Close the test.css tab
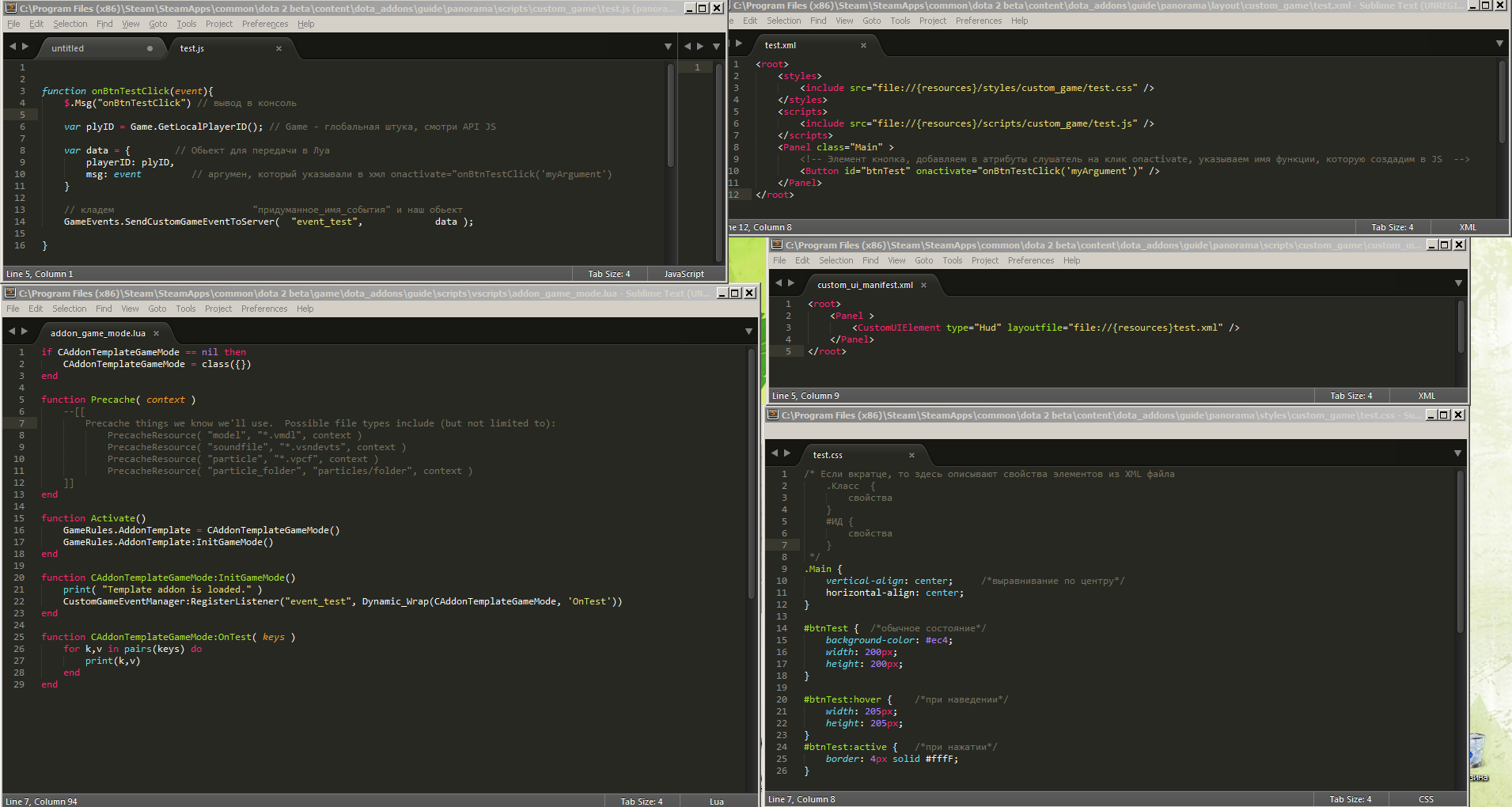The height and width of the screenshot is (807, 1512). click(x=911, y=455)
